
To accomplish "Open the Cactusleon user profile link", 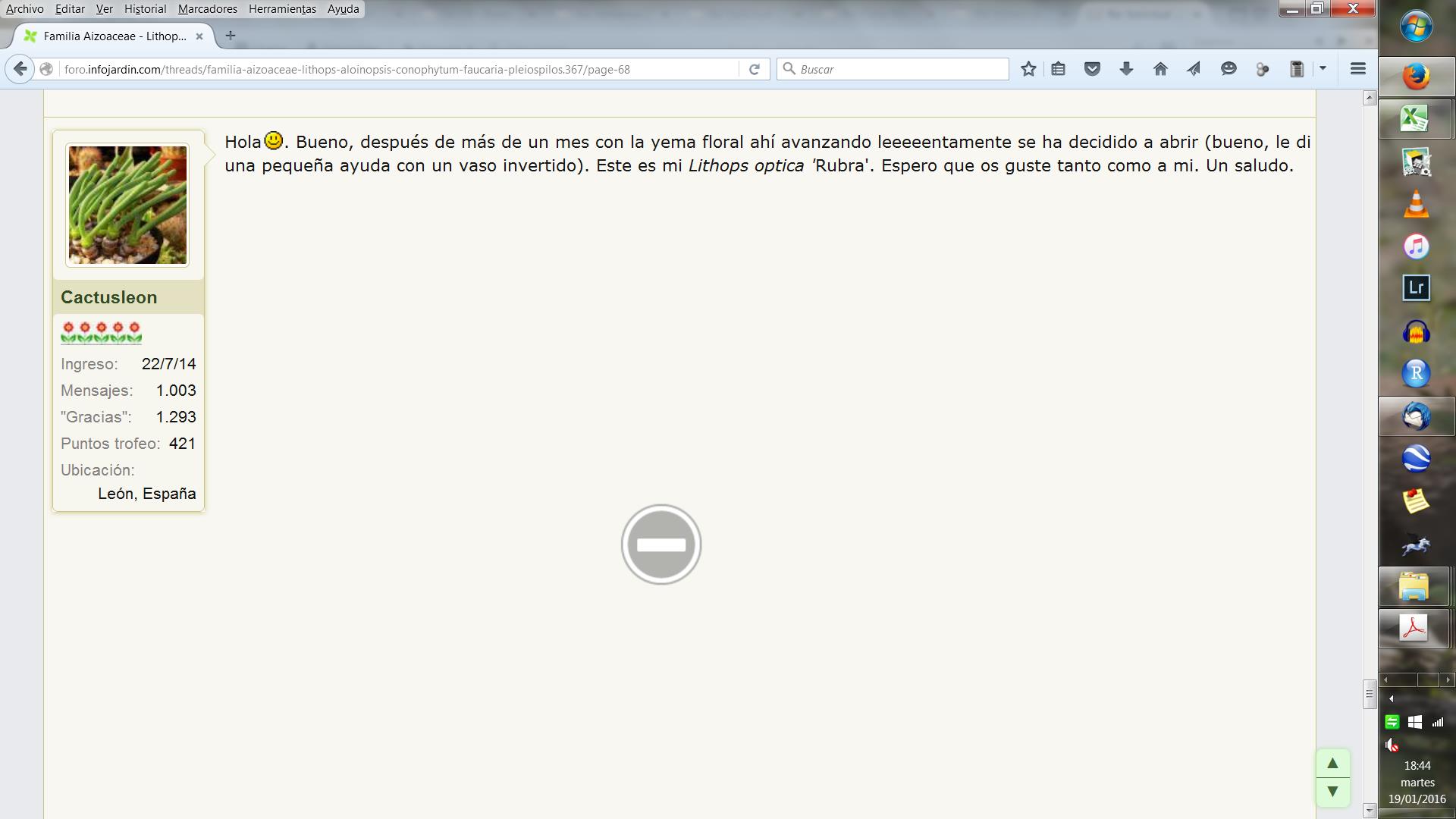I will 109,297.
